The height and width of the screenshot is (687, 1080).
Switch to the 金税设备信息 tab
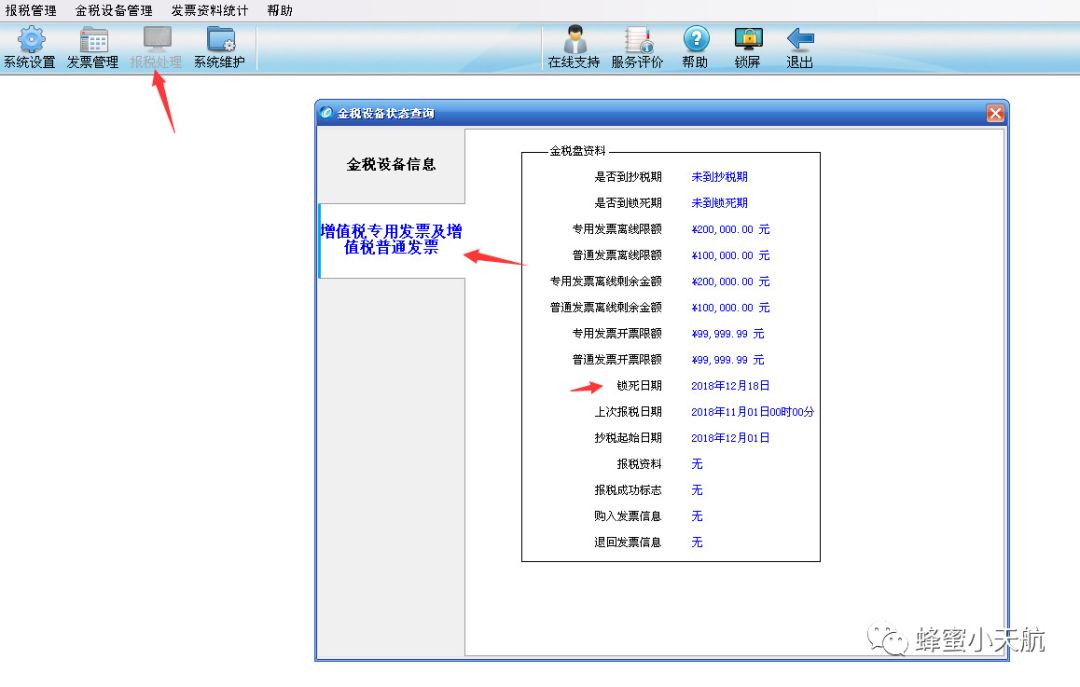click(x=389, y=165)
